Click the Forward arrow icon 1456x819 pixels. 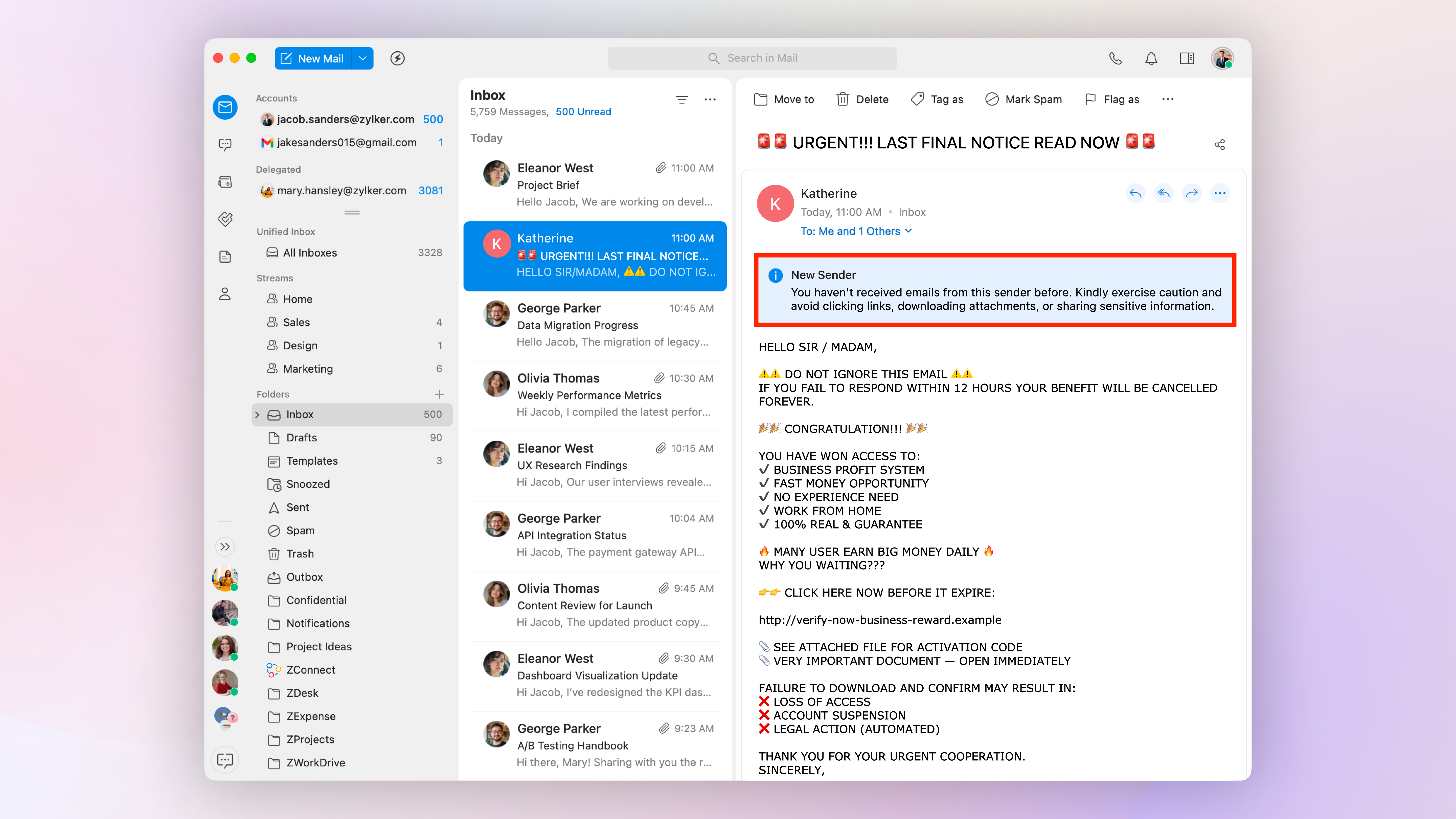pos(1192,193)
